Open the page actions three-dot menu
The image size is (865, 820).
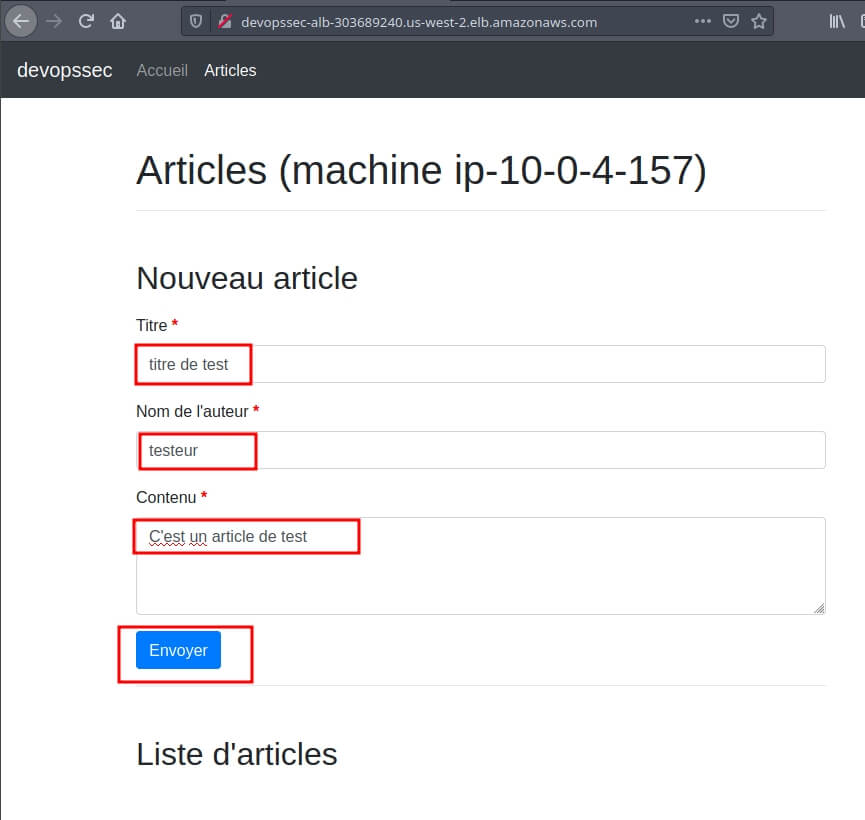pyautogui.click(x=703, y=21)
